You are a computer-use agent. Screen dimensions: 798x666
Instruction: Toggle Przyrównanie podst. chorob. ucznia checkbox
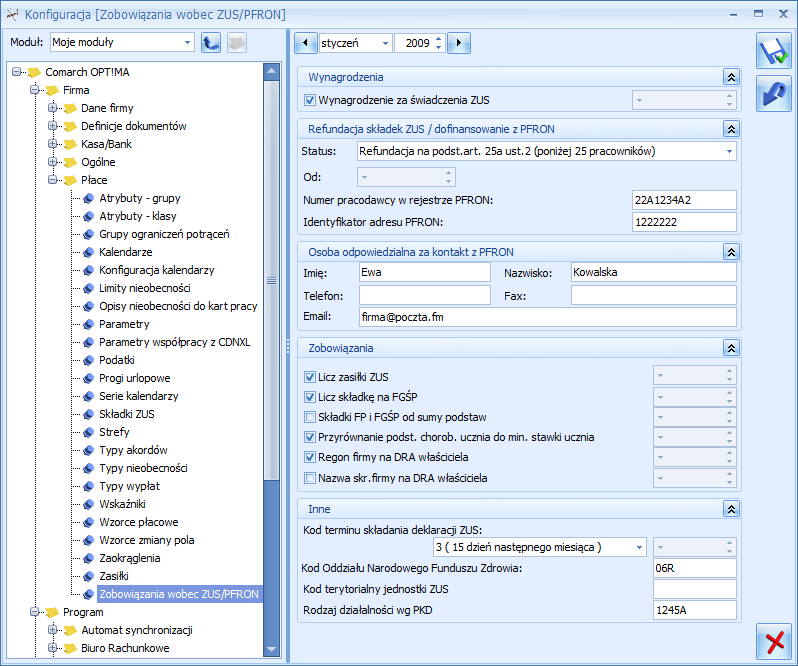[309, 437]
